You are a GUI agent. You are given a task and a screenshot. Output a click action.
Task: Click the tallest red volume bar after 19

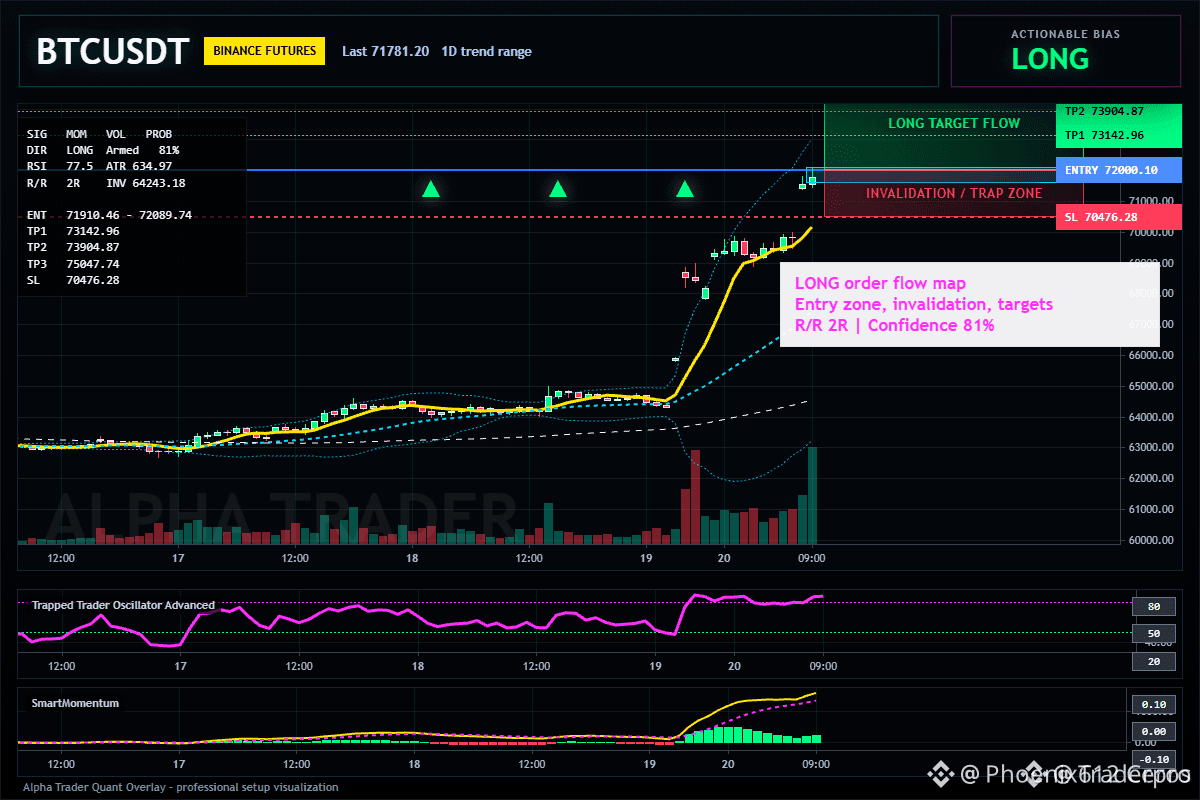[x=695, y=497]
